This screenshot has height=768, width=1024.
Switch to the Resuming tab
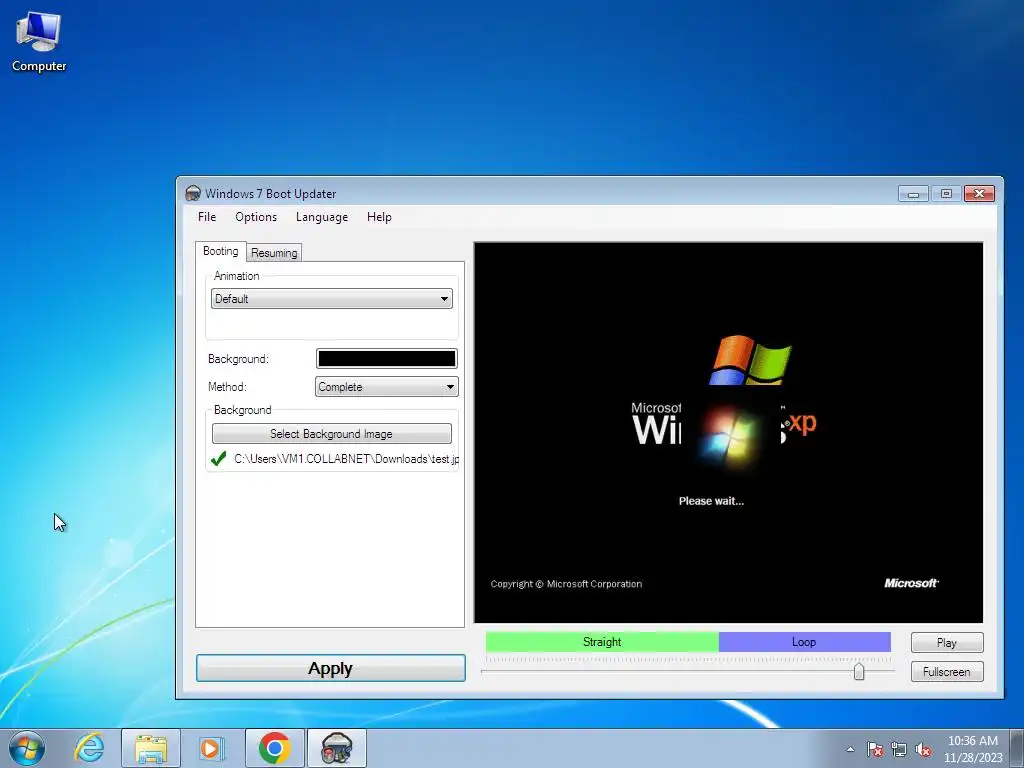274,253
